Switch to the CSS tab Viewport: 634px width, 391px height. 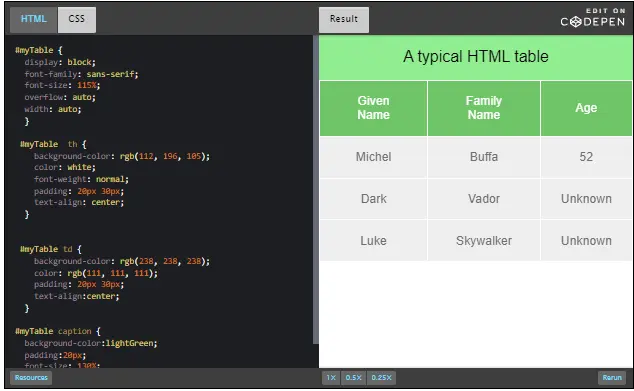(x=76, y=19)
